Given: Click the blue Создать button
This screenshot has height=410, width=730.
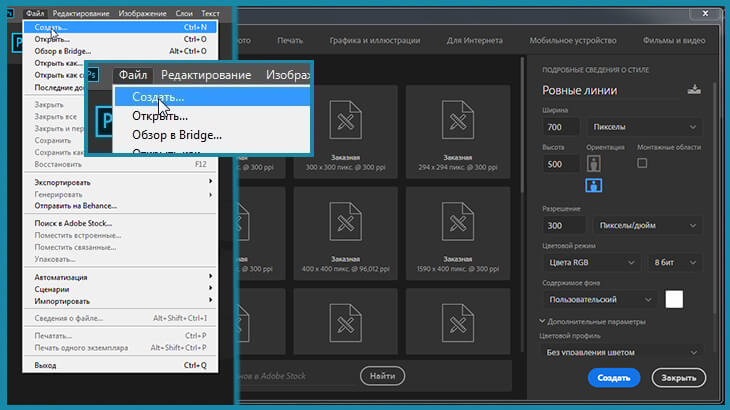Looking at the screenshot, I should (614, 378).
